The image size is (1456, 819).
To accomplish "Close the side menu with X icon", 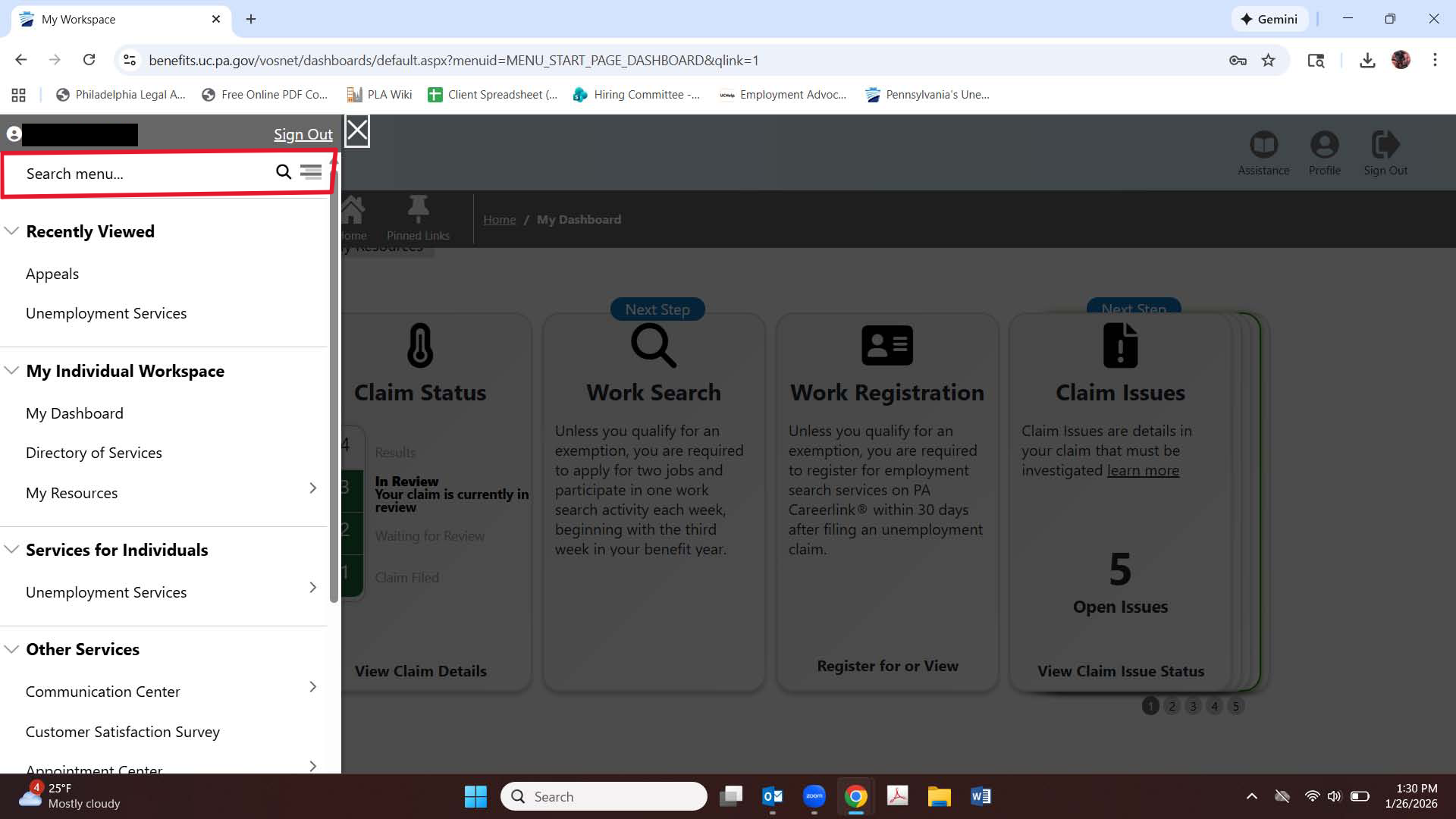I will [357, 131].
